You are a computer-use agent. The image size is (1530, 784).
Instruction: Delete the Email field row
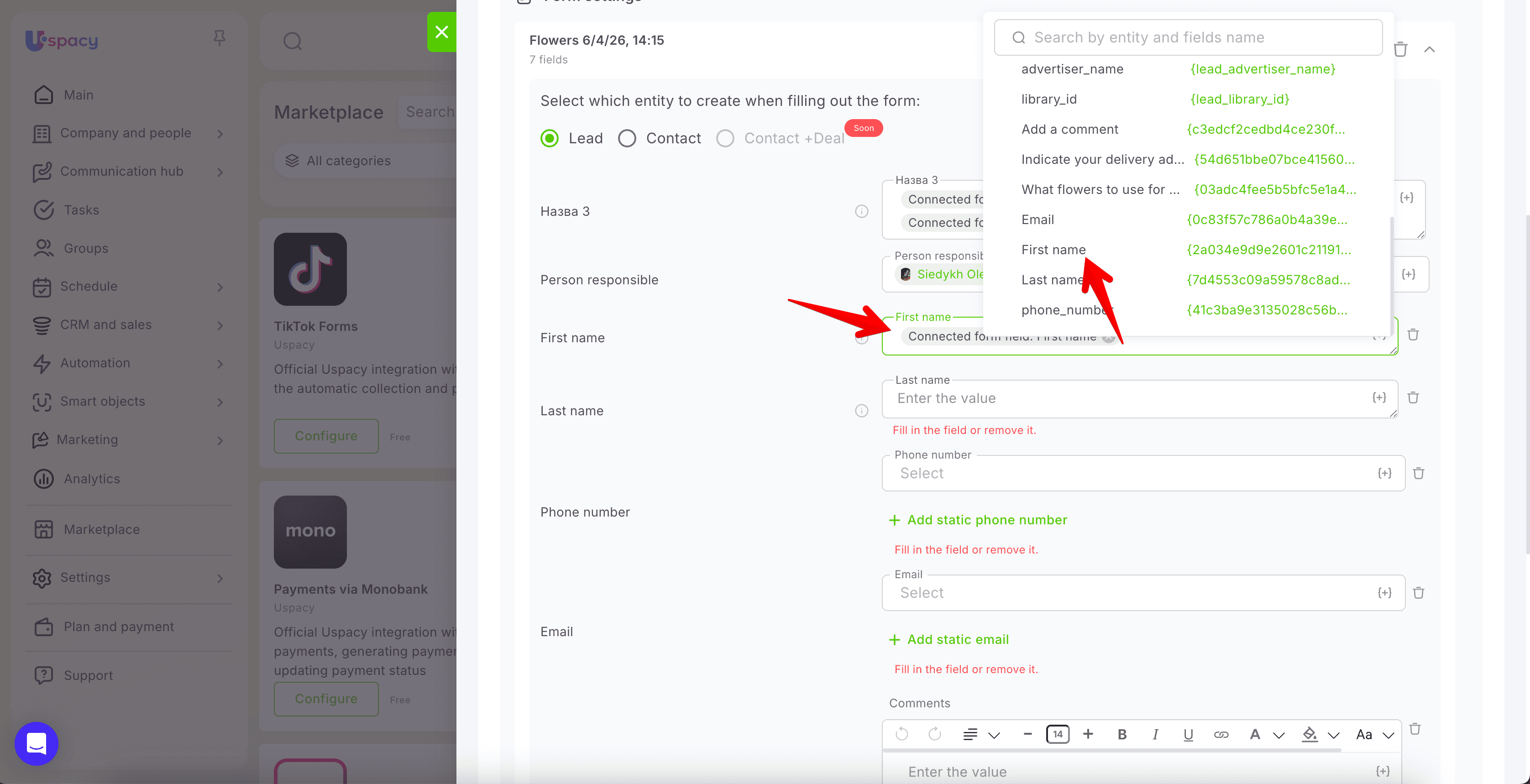1418,593
